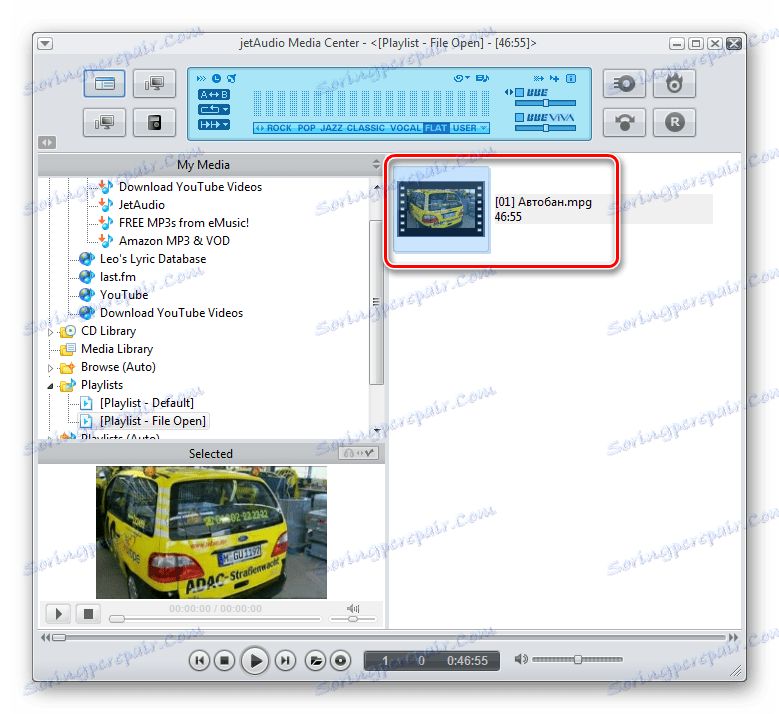Stop the preview in Selected panel
The width and height of the screenshot is (779, 714).
(88, 614)
